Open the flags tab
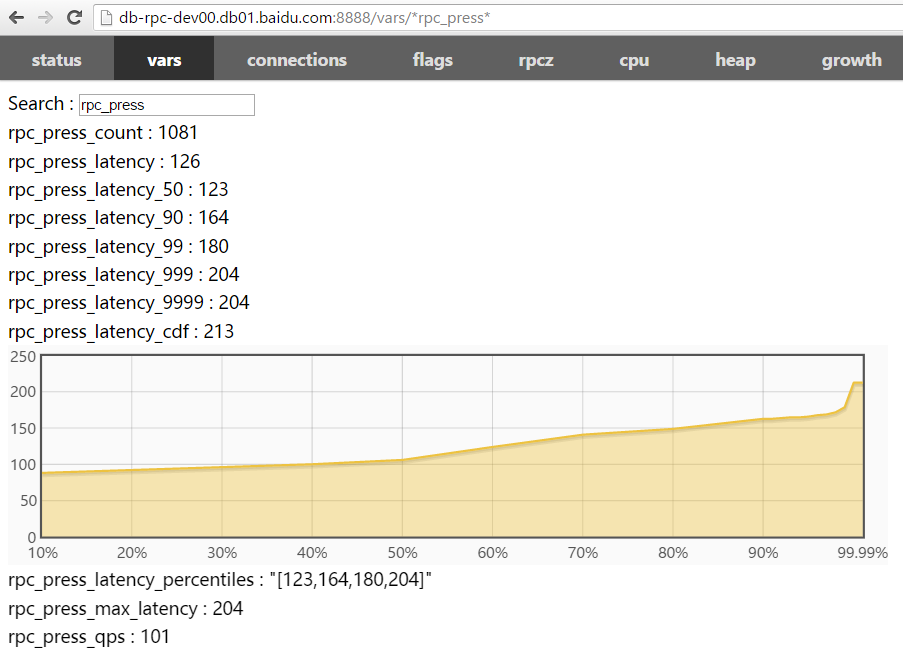Image resolution: width=903 pixels, height=657 pixels. [x=432, y=60]
